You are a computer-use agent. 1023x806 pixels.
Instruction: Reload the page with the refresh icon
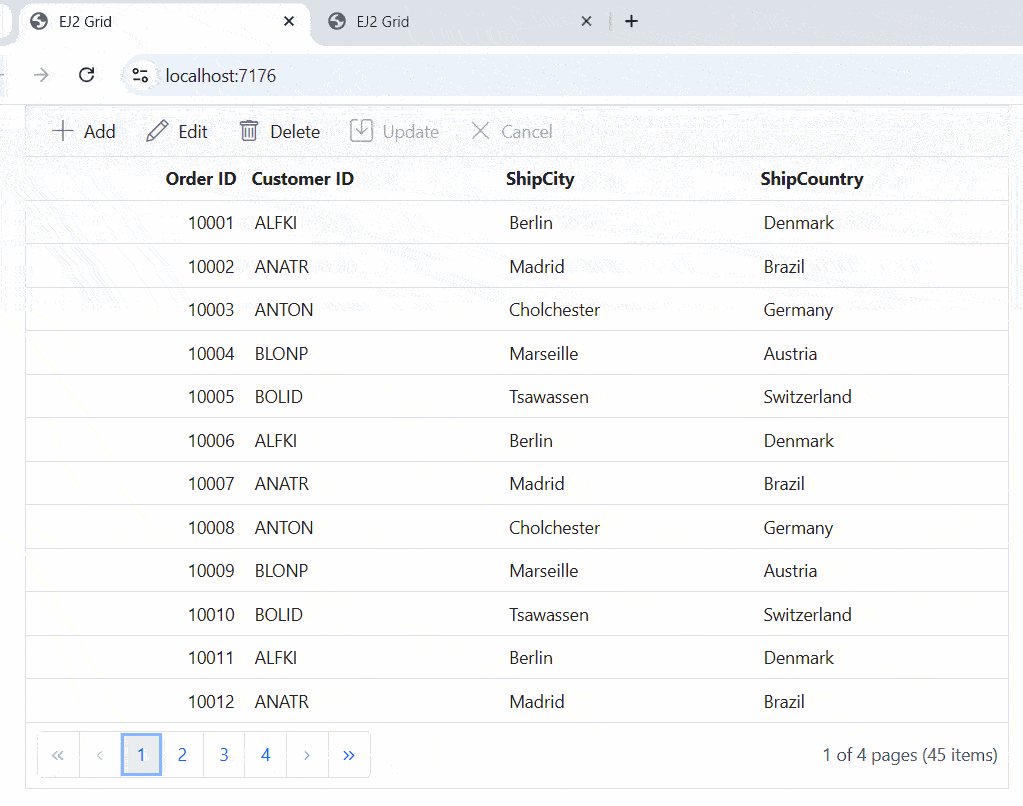point(87,75)
